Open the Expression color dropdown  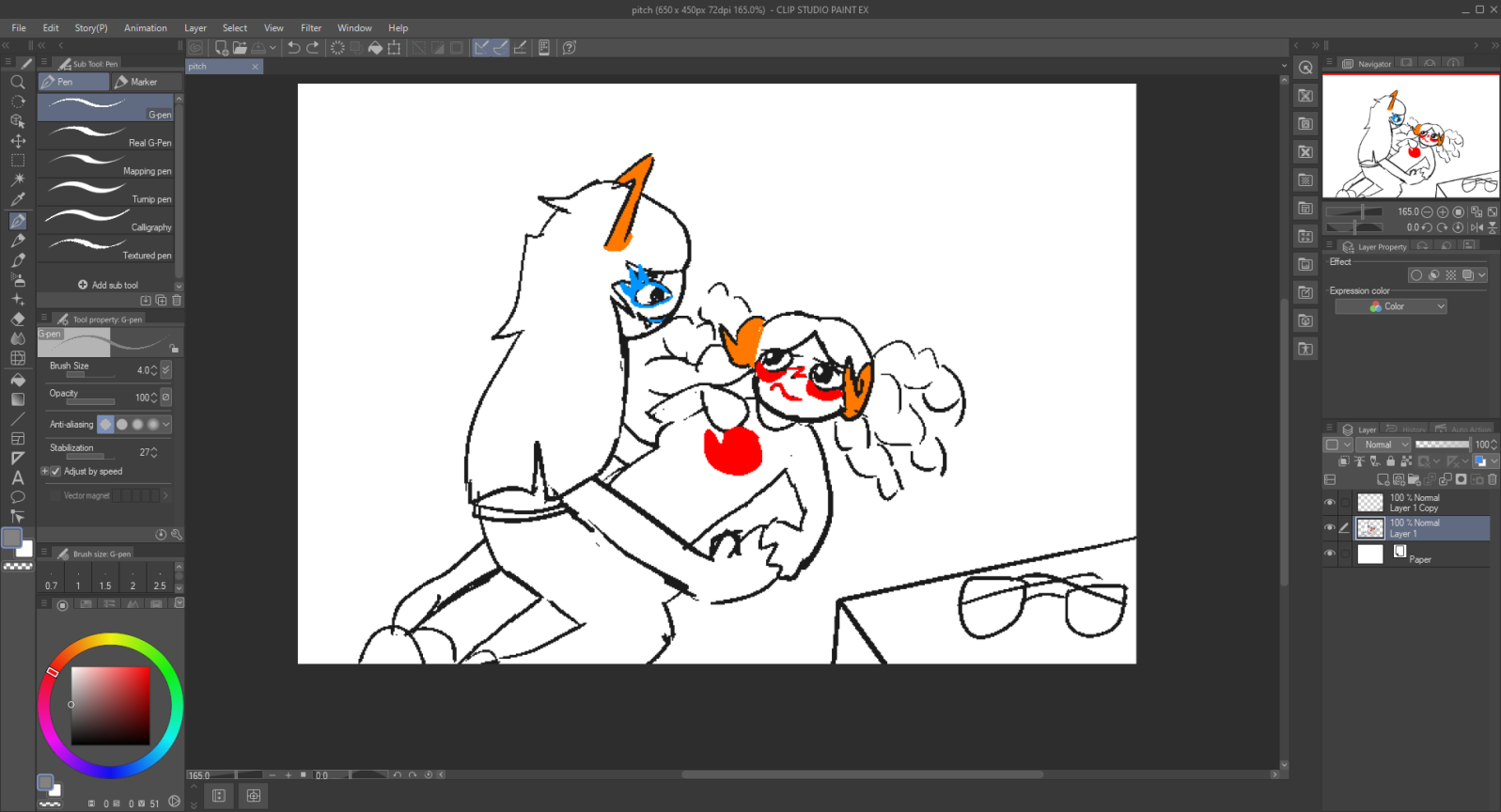(1391, 306)
